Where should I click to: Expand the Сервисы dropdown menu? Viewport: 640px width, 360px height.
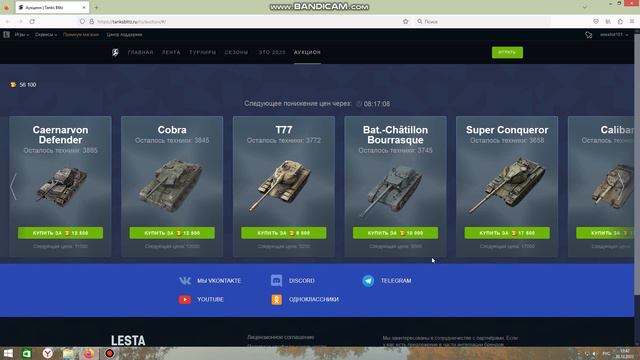coord(46,35)
